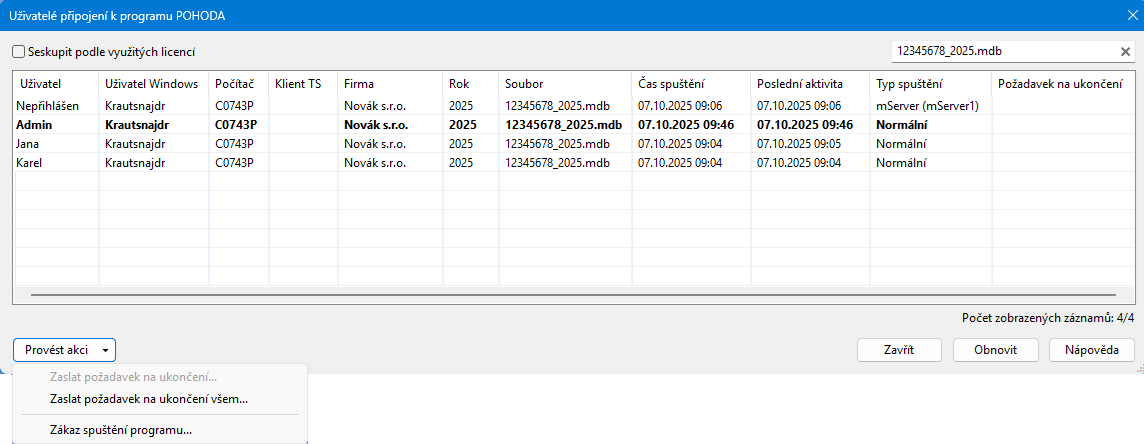The height and width of the screenshot is (444, 1144).
Task: Open the Provést akci dropdown arrow
Action: pyautogui.click(x=106, y=350)
